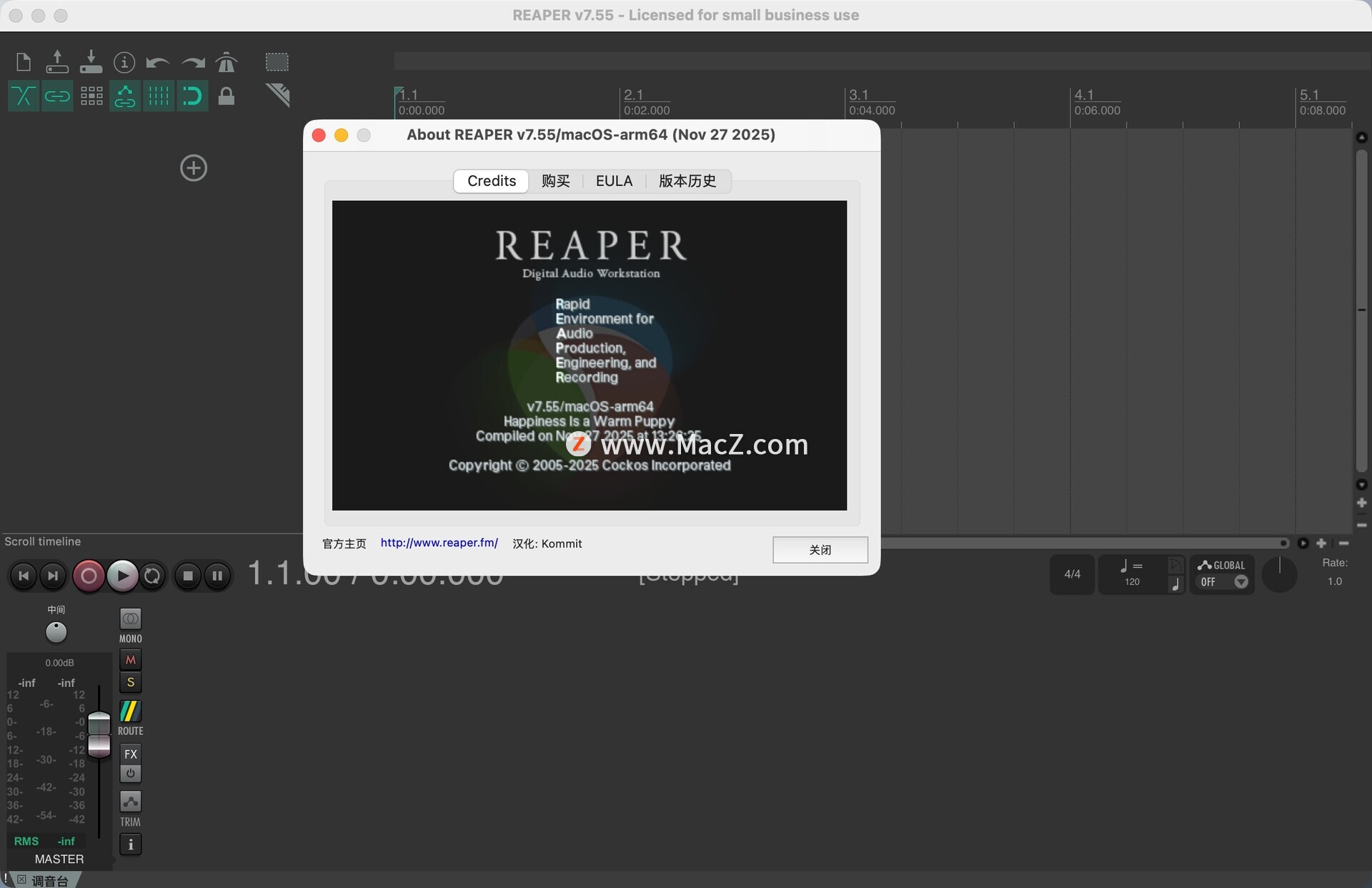Toggle master MONO button
The width and height of the screenshot is (1372, 888).
(x=130, y=618)
